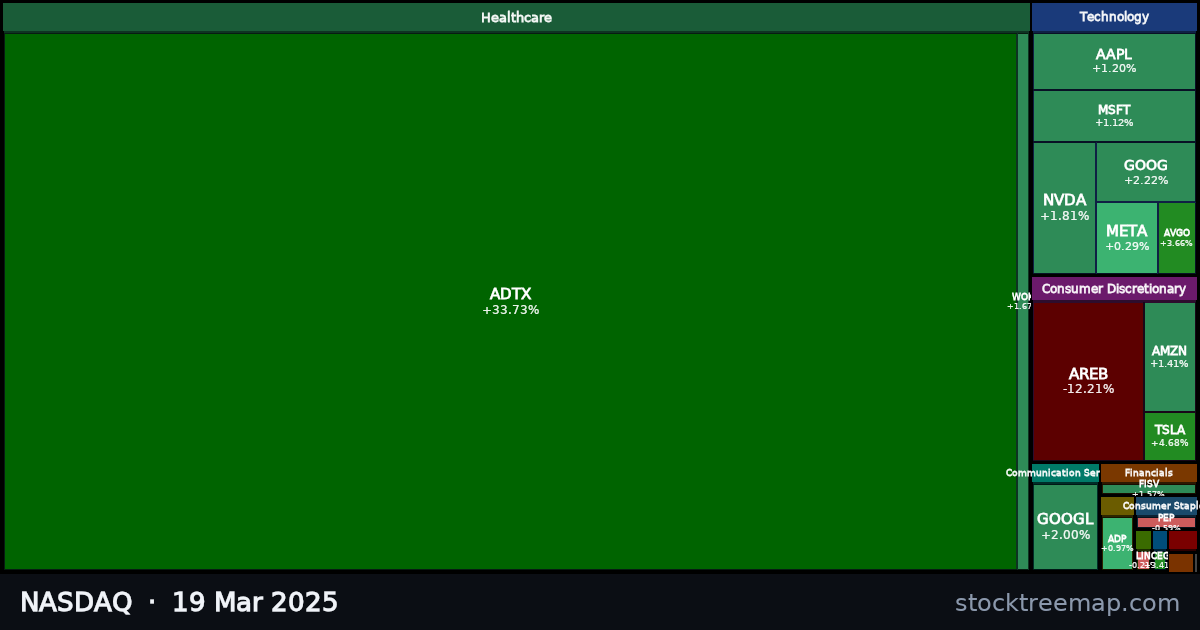Select the AREB -12.21% tile

coord(1088,381)
